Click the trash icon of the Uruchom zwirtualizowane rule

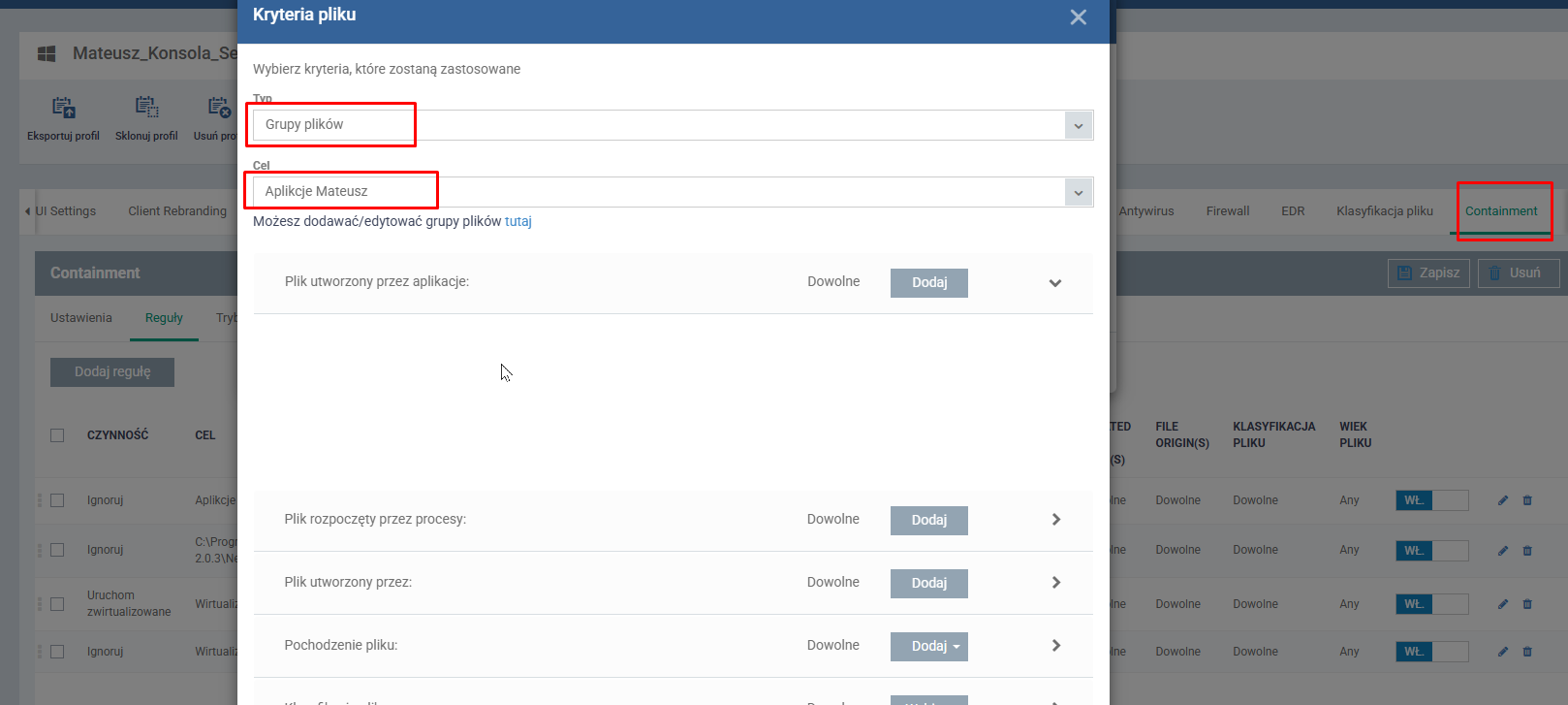point(1527,604)
